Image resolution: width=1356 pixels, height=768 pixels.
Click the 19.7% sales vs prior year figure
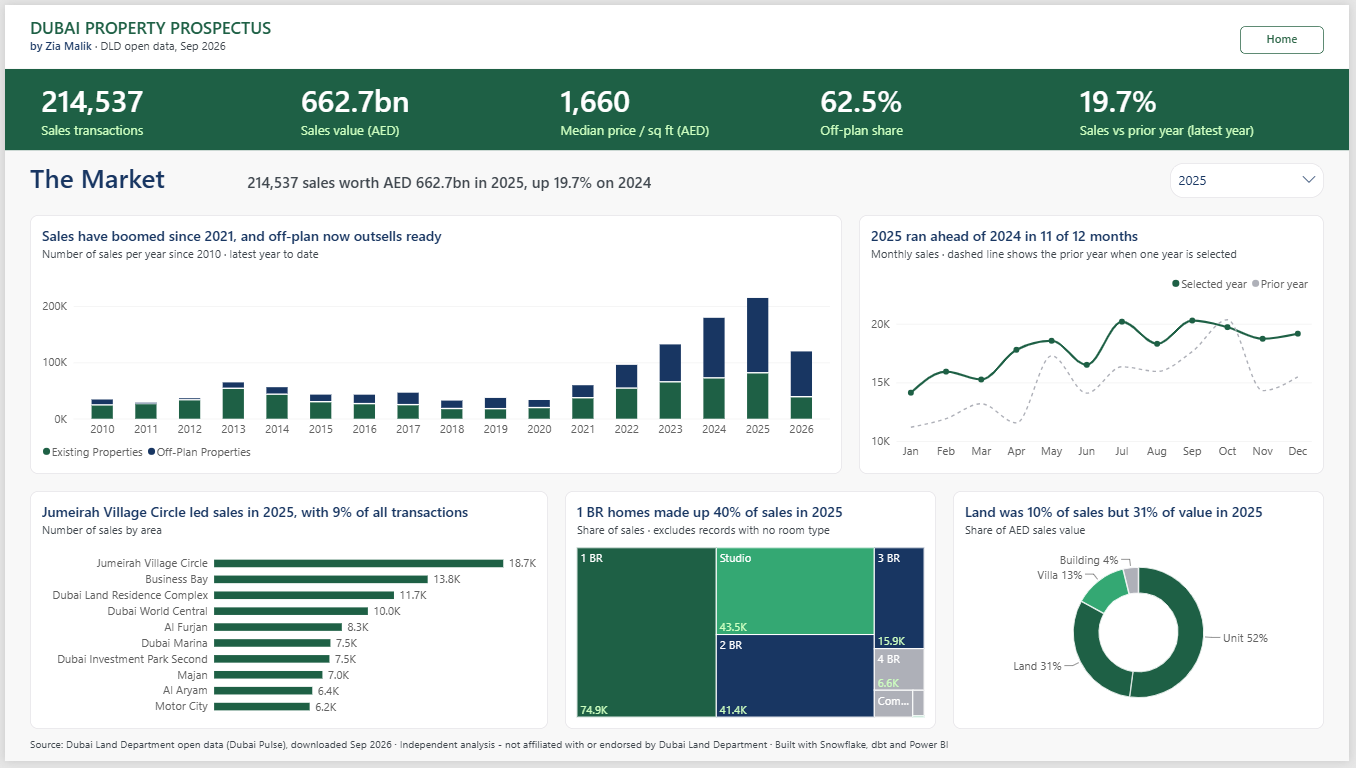click(x=1118, y=102)
